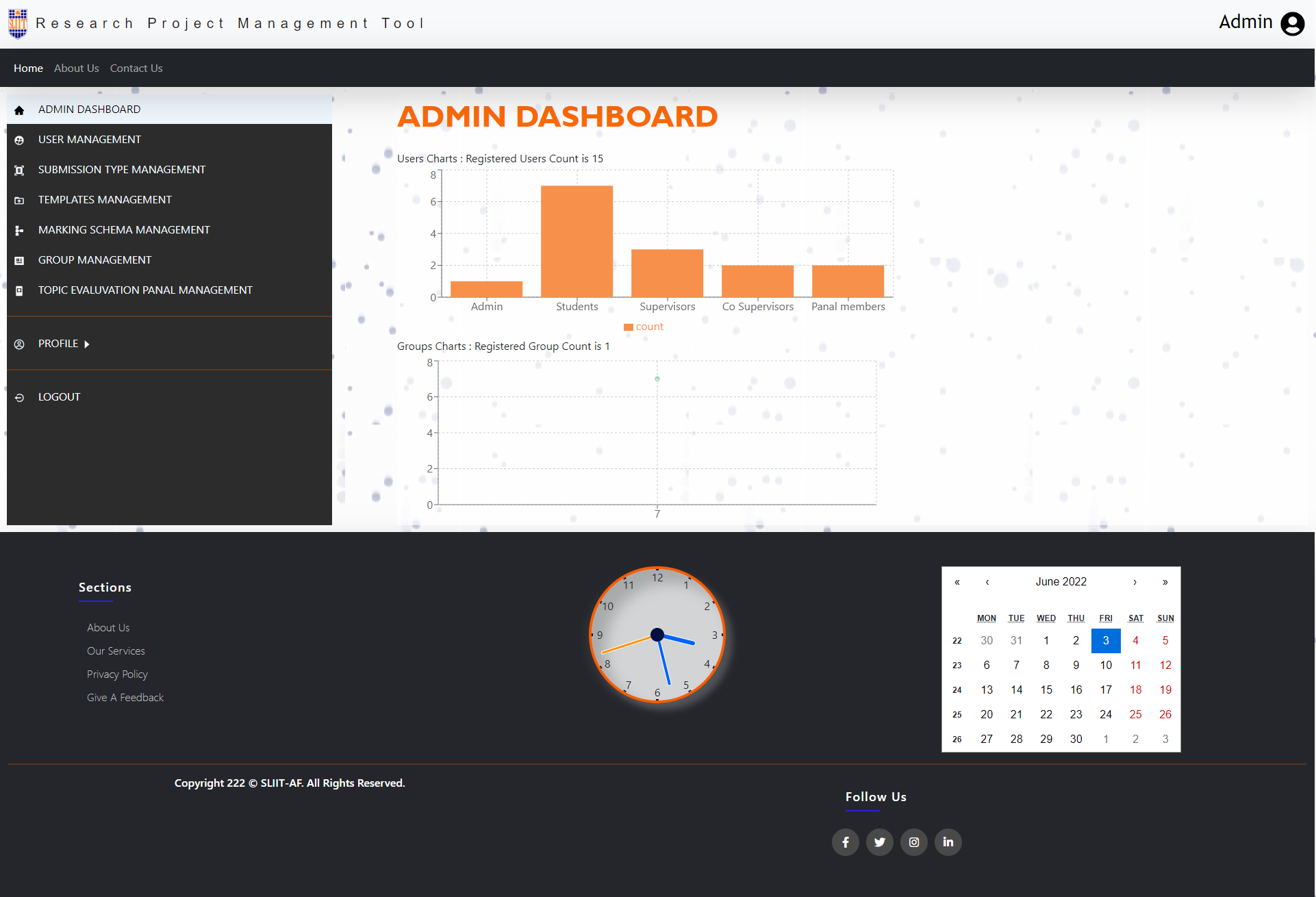Open the Facebook social icon
The width and height of the screenshot is (1316, 897).
[846, 842]
